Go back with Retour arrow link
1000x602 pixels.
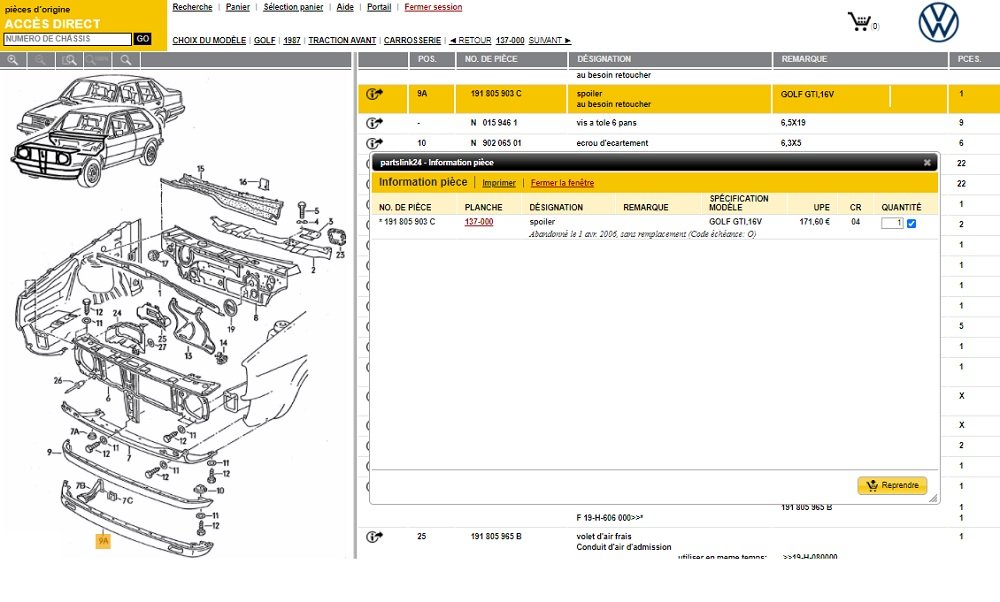coord(470,40)
